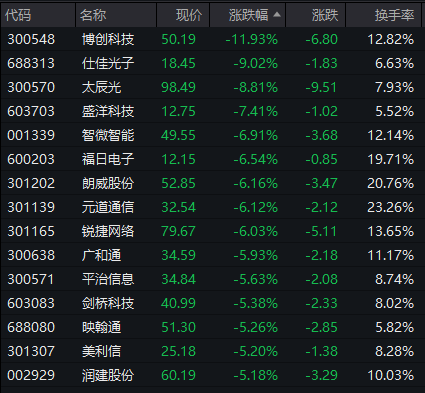Select stock code 688080
425x393 pixels.
tap(31, 327)
